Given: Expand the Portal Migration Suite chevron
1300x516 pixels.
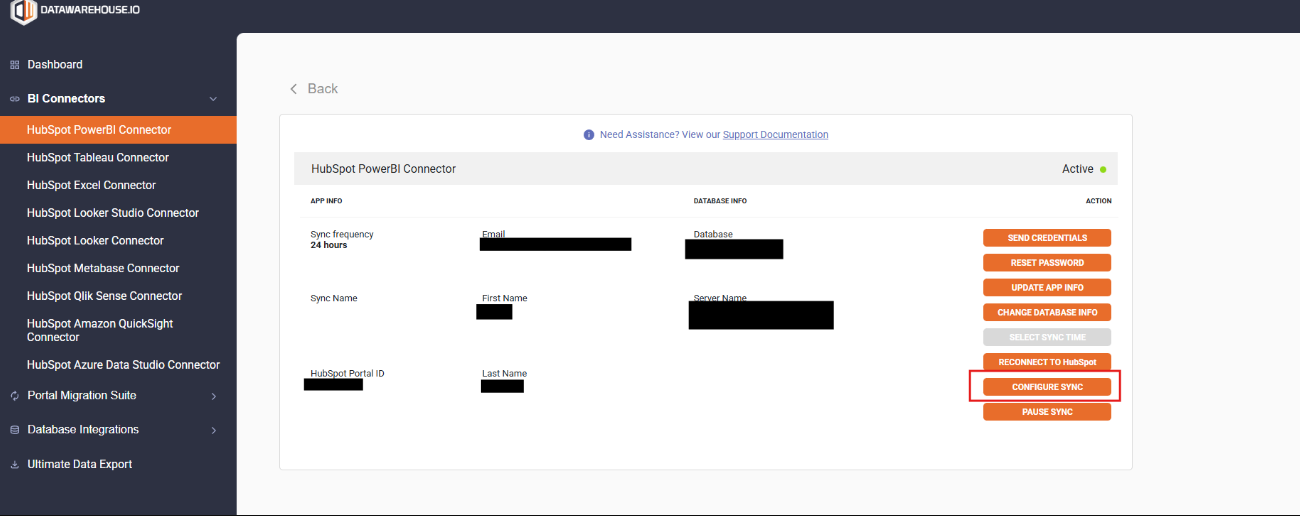Looking at the screenshot, I should point(214,396).
